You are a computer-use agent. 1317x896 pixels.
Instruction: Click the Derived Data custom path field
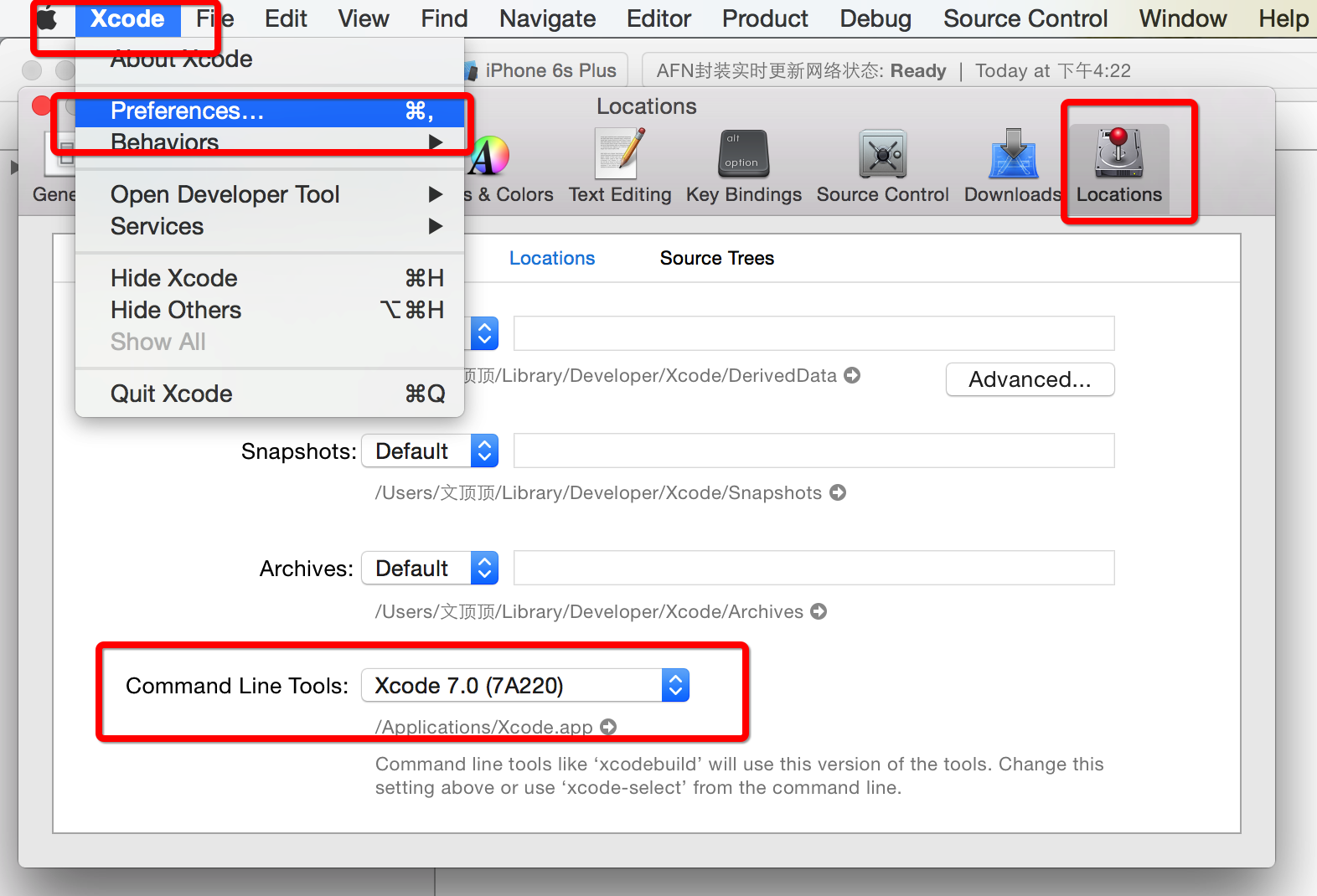tap(814, 333)
